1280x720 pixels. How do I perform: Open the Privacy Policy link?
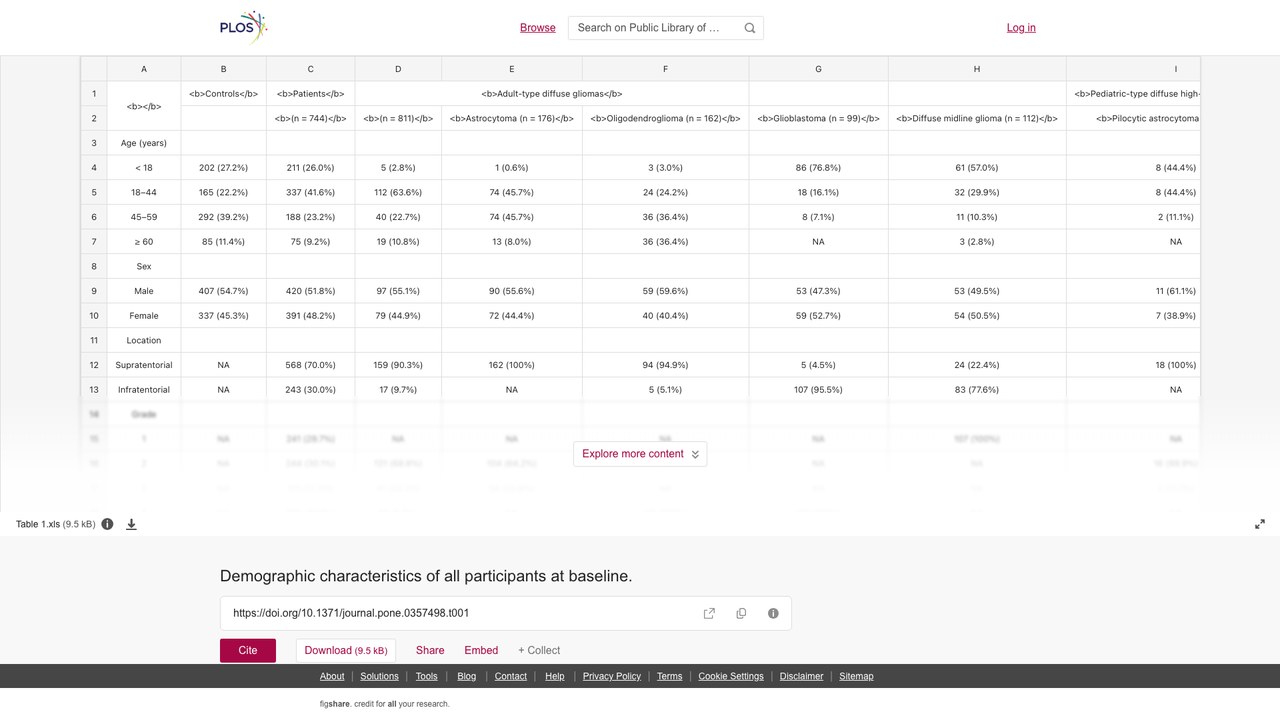click(x=612, y=676)
